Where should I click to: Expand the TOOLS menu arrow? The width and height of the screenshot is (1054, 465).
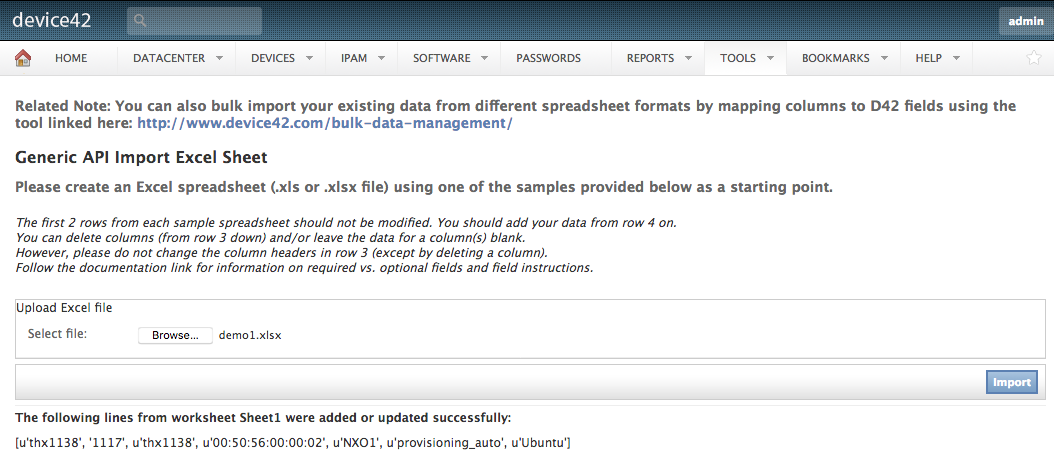pos(770,58)
